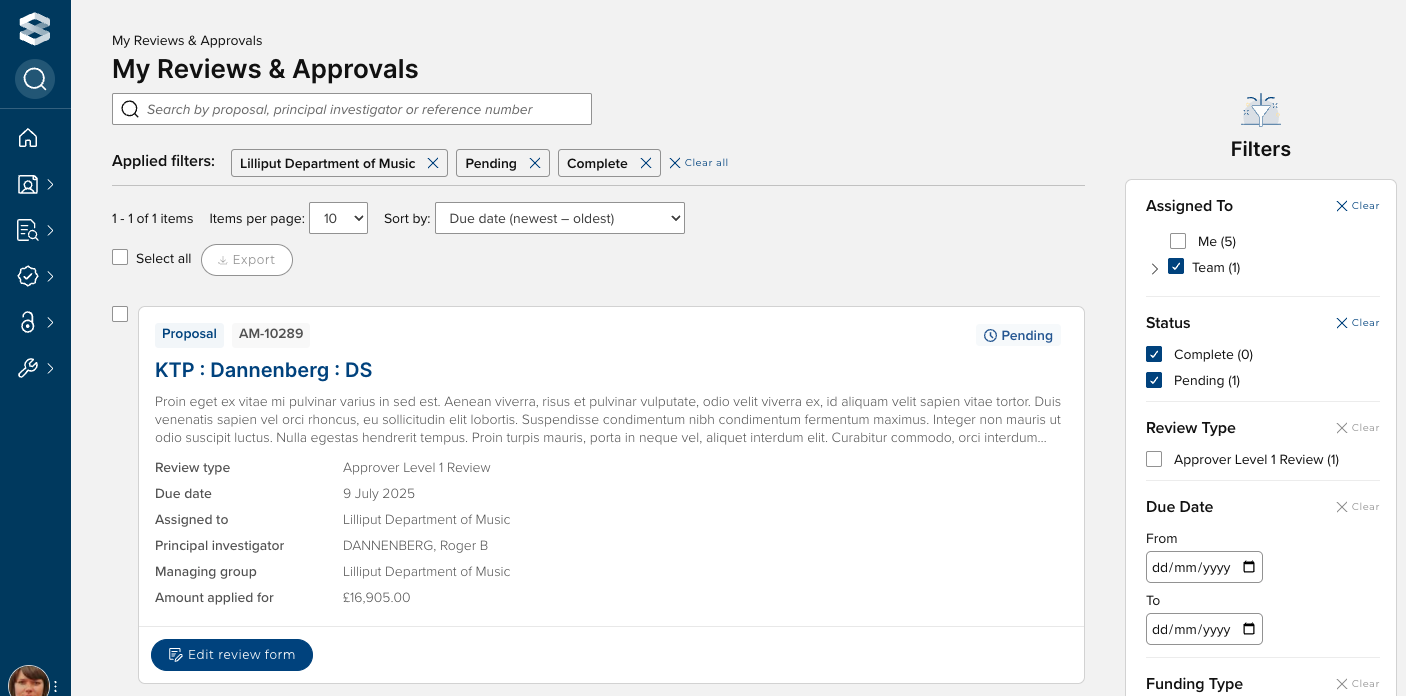Remove the Pending applied filter chip
This screenshot has width=1406, height=696.
coord(535,163)
